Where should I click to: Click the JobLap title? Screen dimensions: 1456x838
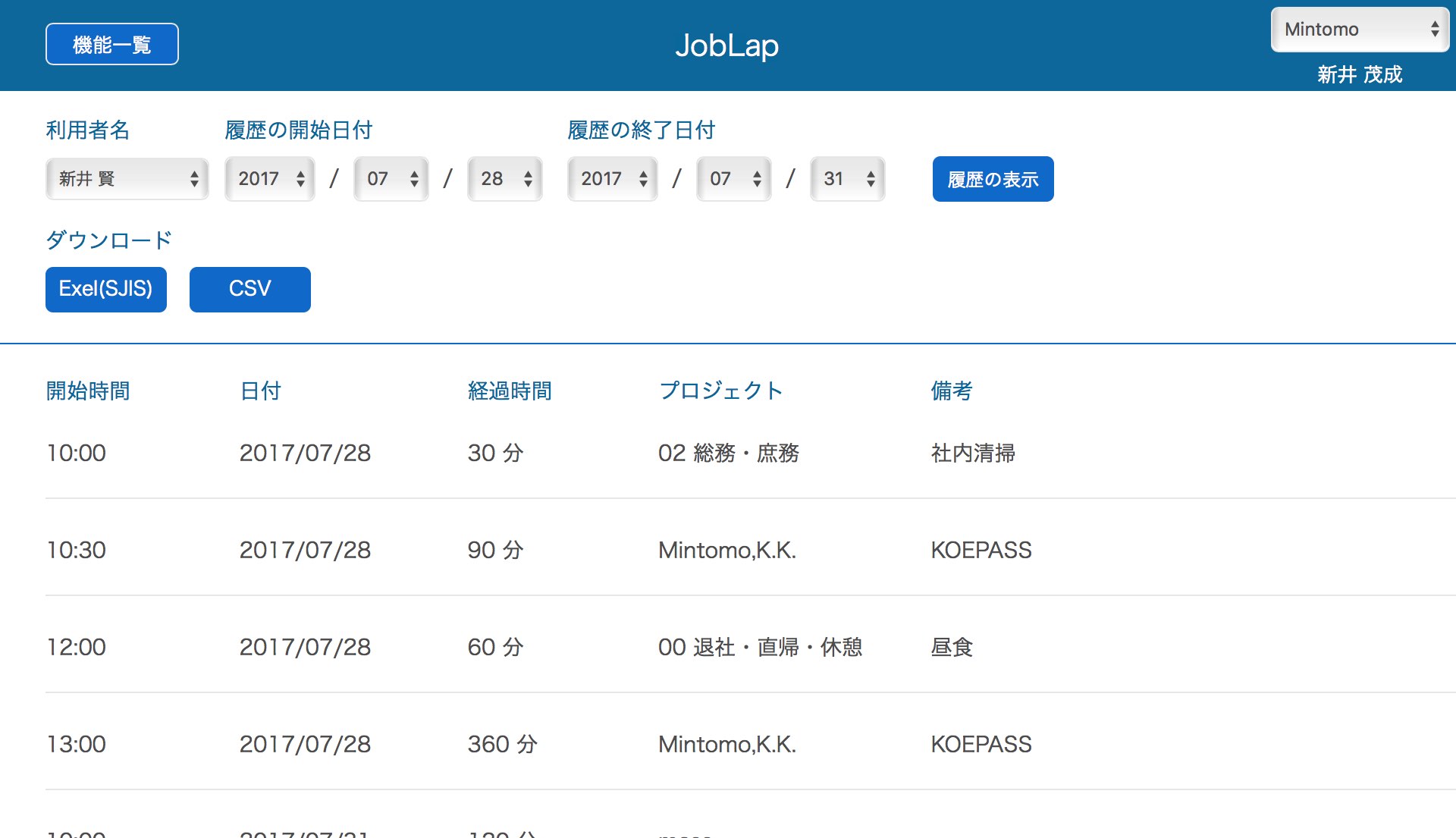[727, 46]
